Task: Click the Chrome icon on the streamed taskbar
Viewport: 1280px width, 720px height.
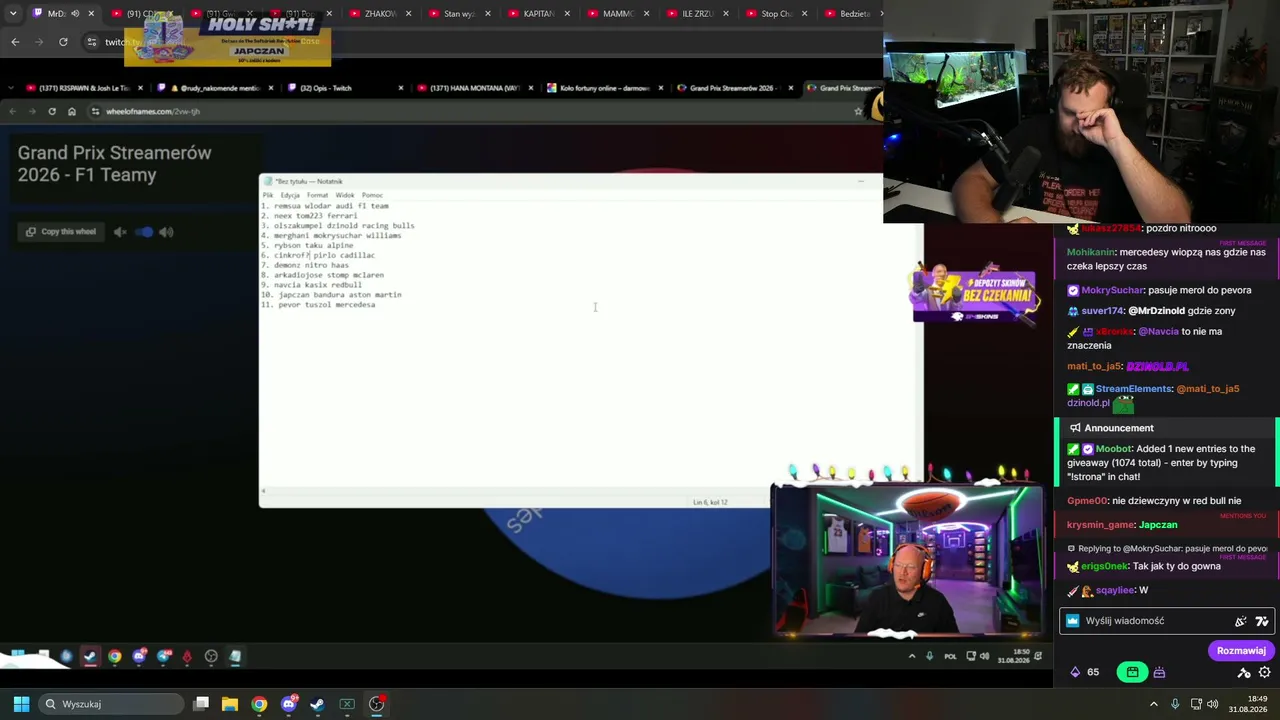Action: pyautogui.click(x=114, y=657)
